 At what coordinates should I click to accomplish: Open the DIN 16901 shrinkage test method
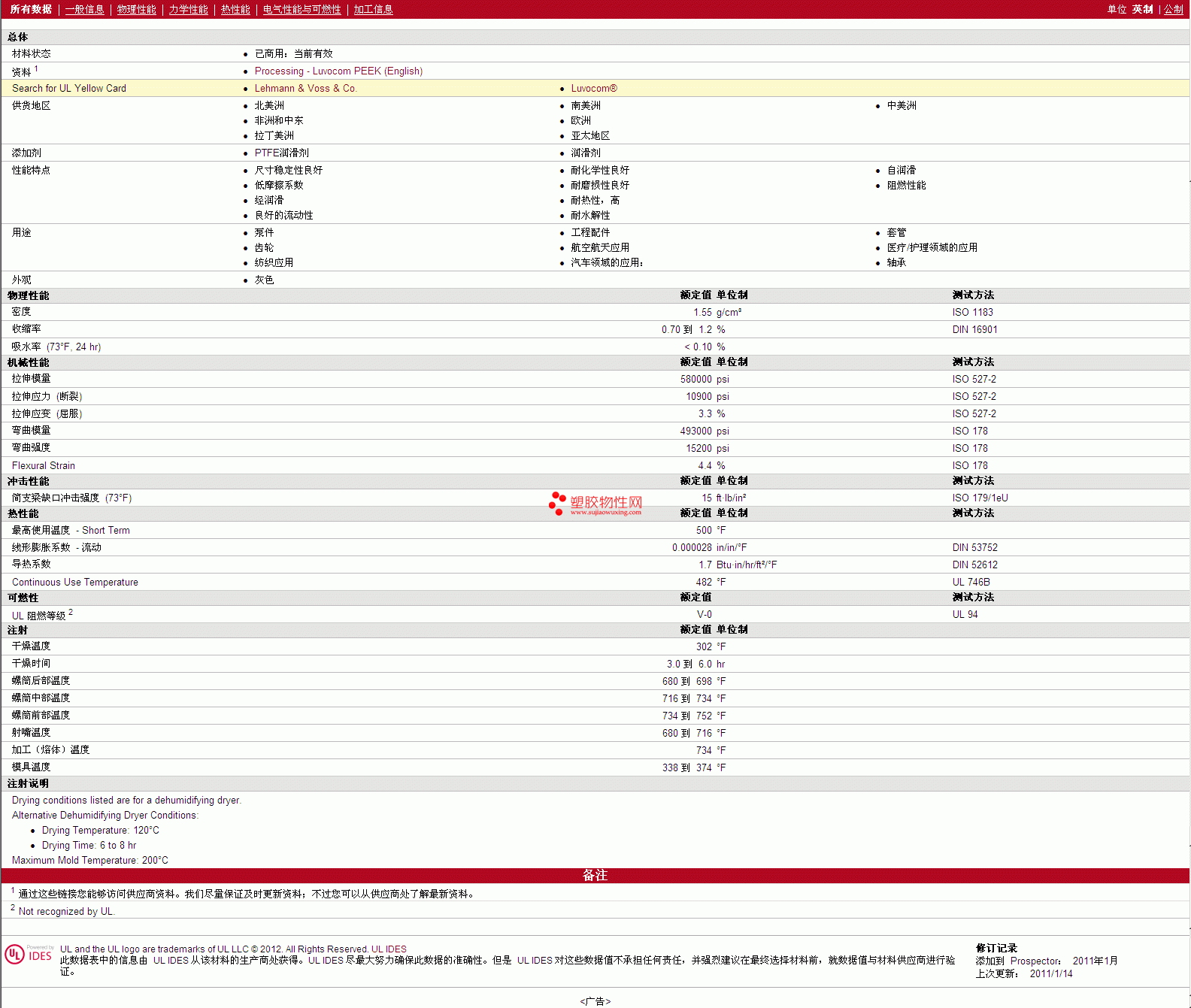[x=974, y=329]
